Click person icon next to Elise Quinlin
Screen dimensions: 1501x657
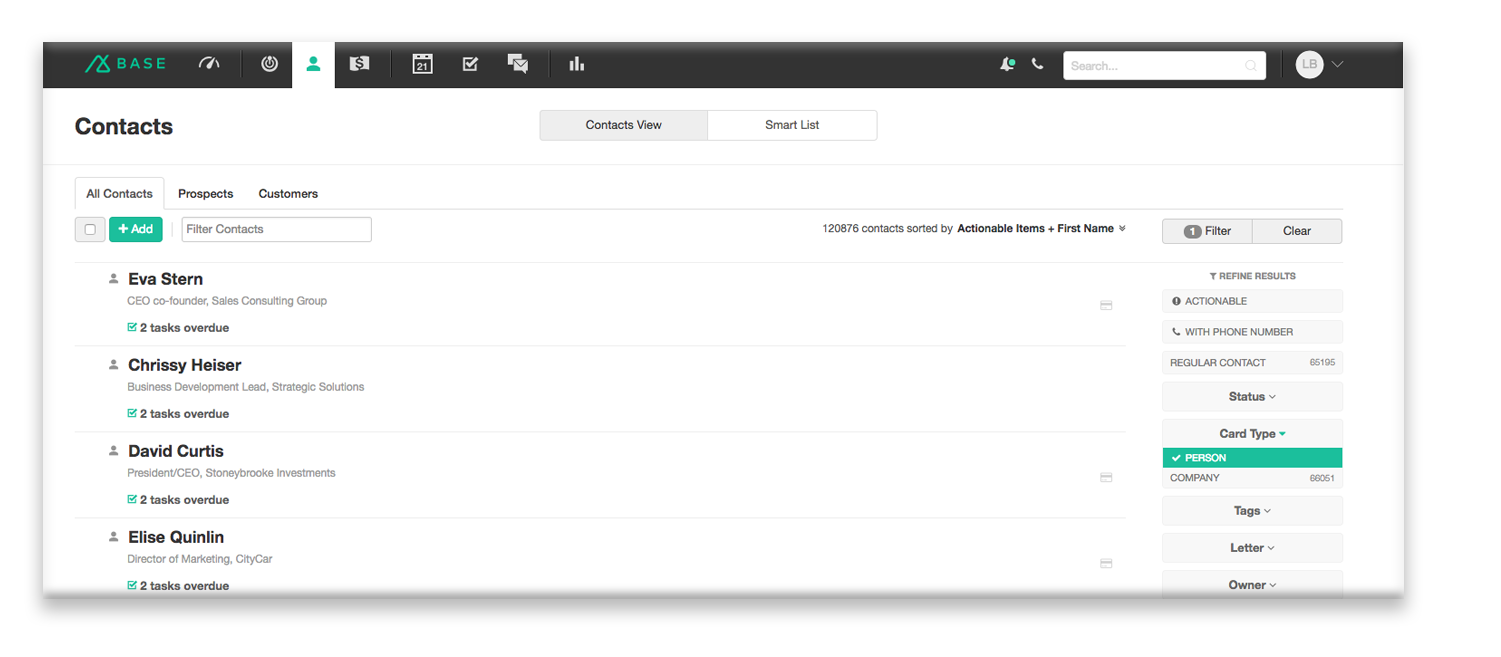114,537
